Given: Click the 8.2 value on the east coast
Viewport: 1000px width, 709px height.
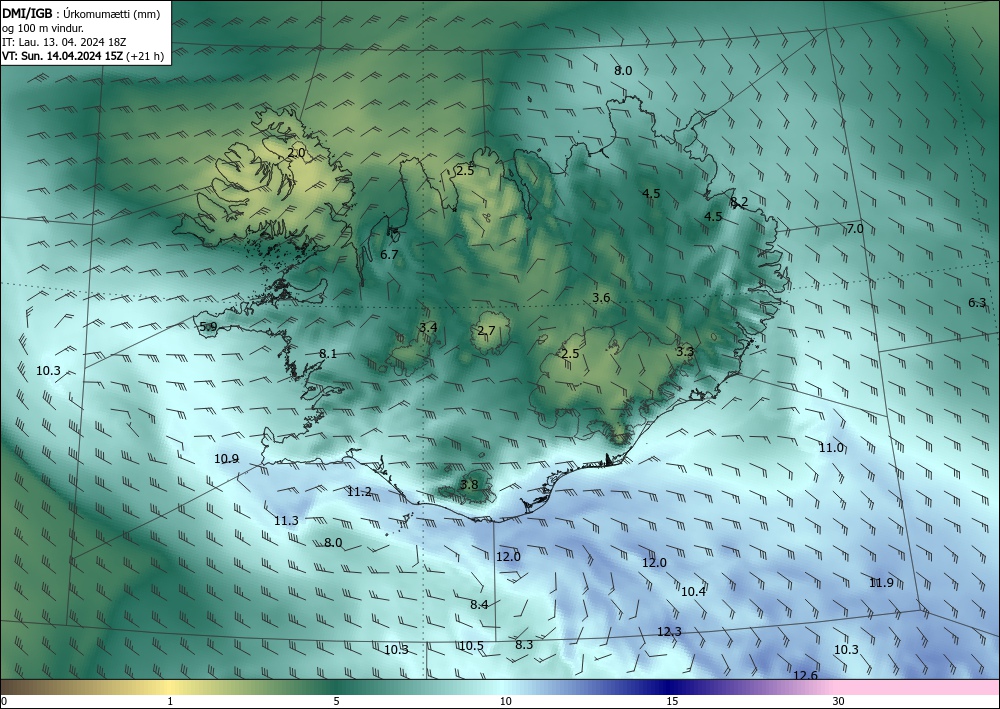Looking at the screenshot, I should [739, 202].
